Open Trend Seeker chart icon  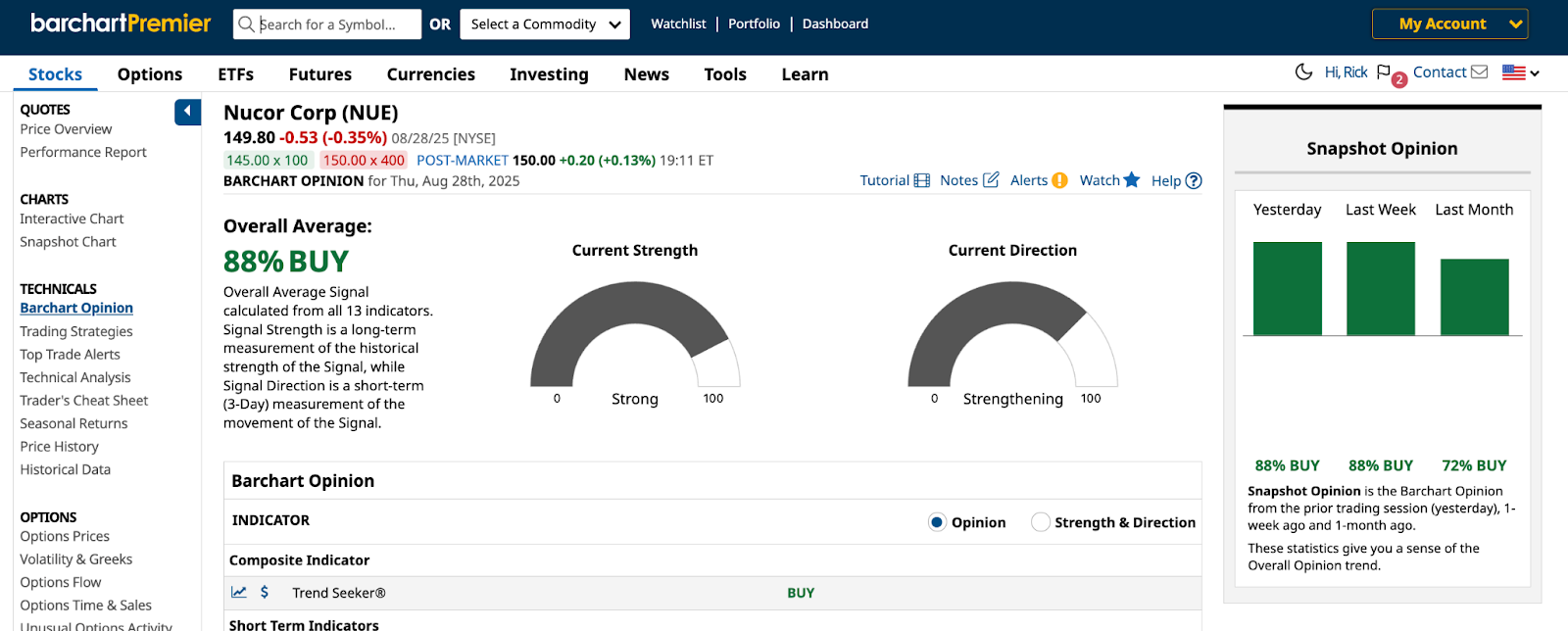tap(239, 592)
